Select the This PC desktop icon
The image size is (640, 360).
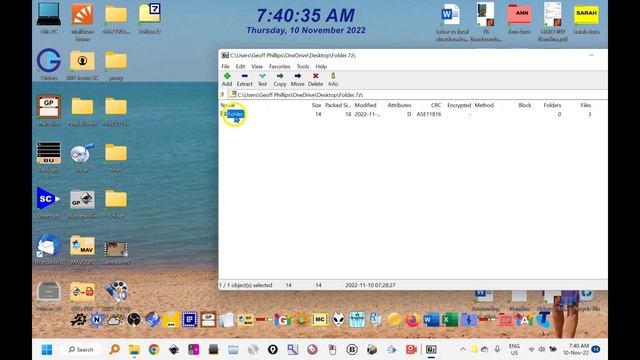(x=49, y=19)
